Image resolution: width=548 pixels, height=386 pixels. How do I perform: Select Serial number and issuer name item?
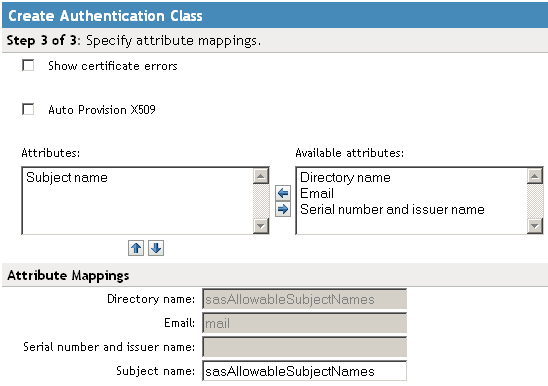click(x=392, y=209)
